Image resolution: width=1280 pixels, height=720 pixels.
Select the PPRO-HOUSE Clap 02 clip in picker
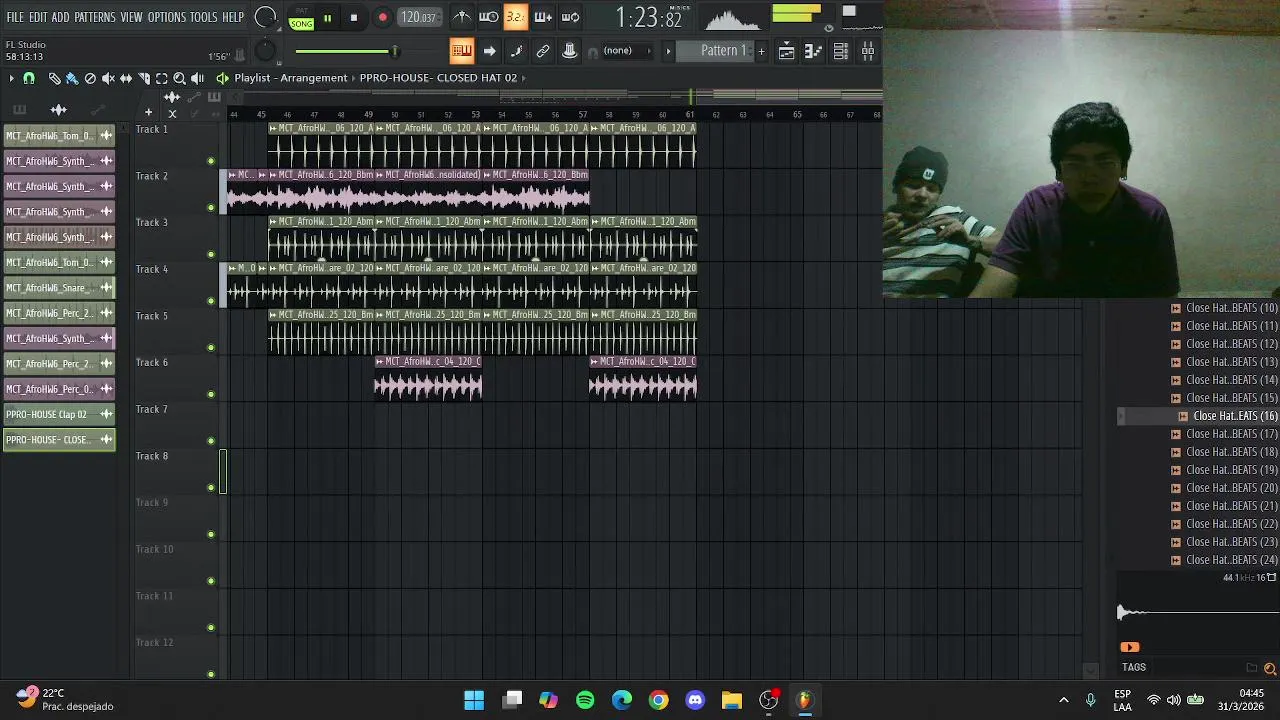point(59,415)
